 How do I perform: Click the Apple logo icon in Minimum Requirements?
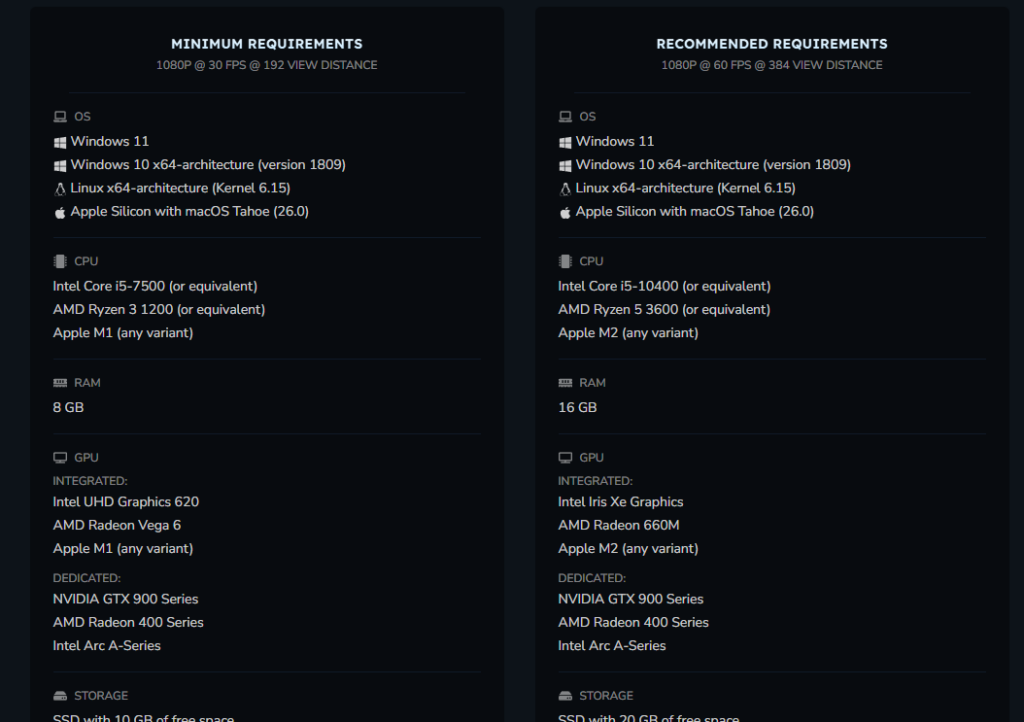pos(60,212)
